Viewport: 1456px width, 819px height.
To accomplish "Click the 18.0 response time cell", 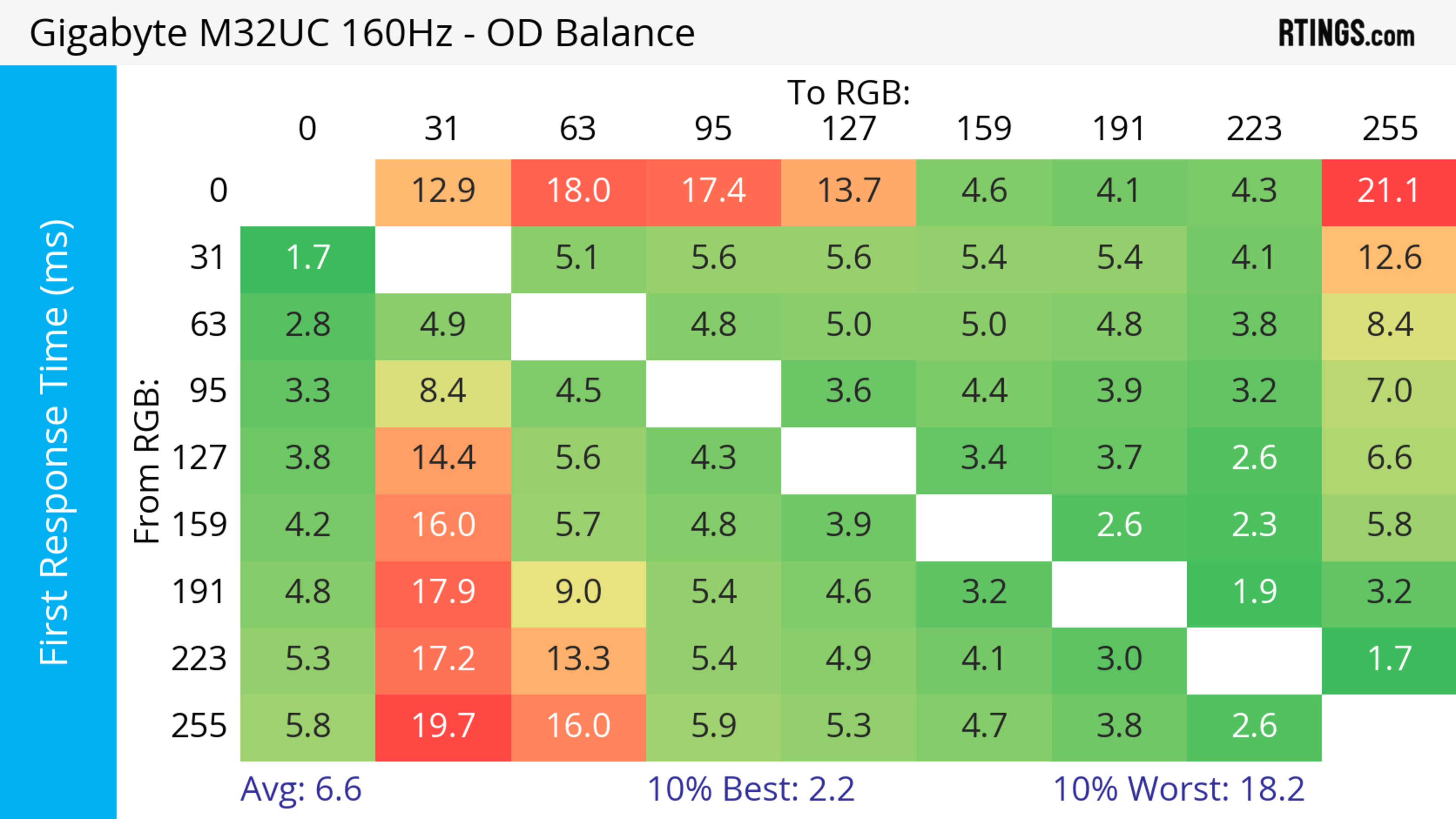I will [578, 191].
